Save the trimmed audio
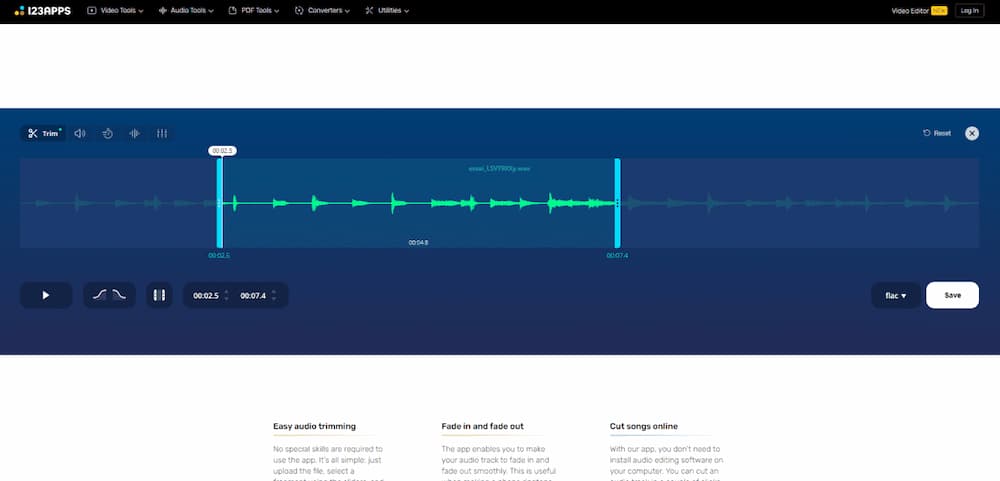The height and width of the screenshot is (481, 1000). click(952, 295)
